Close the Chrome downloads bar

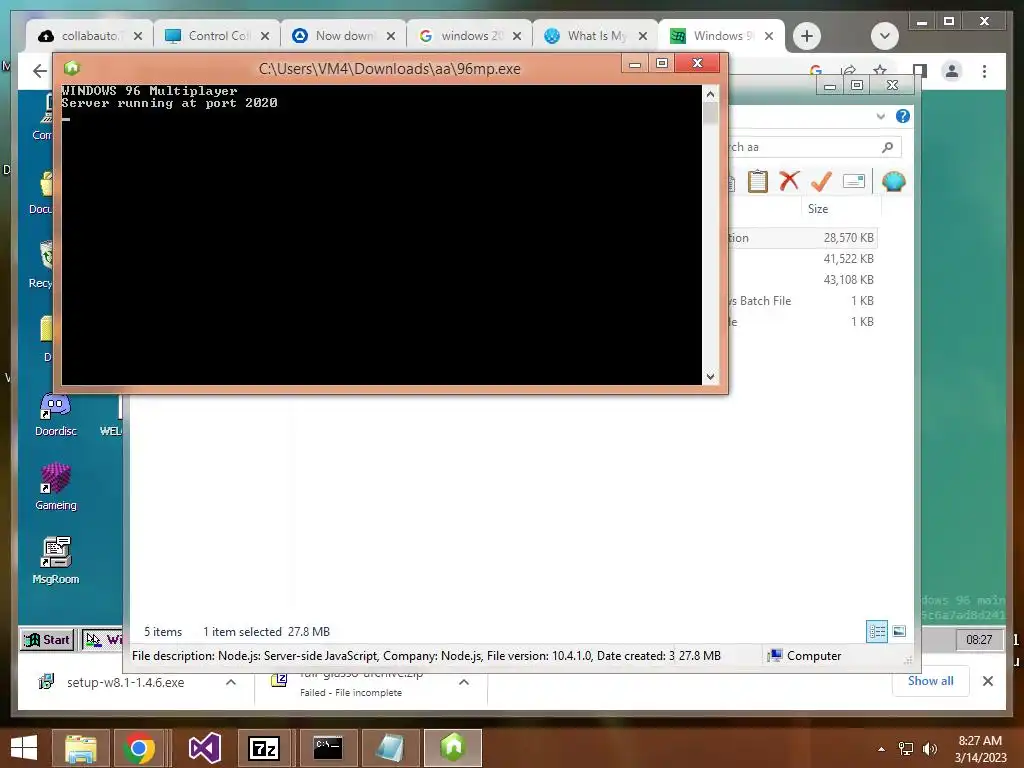[987, 681]
